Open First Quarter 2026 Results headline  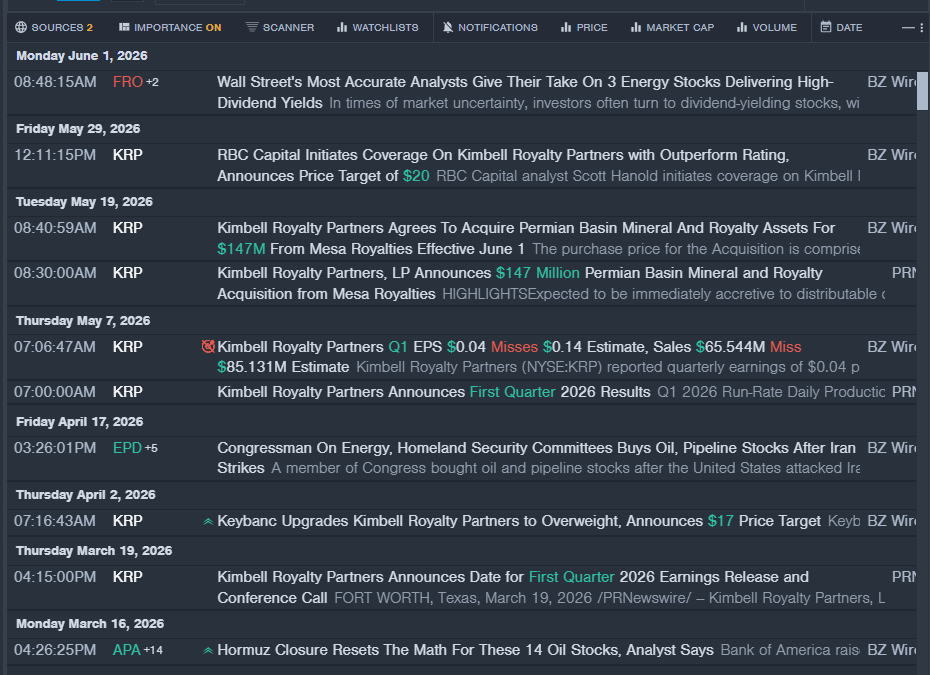coord(434,392)
